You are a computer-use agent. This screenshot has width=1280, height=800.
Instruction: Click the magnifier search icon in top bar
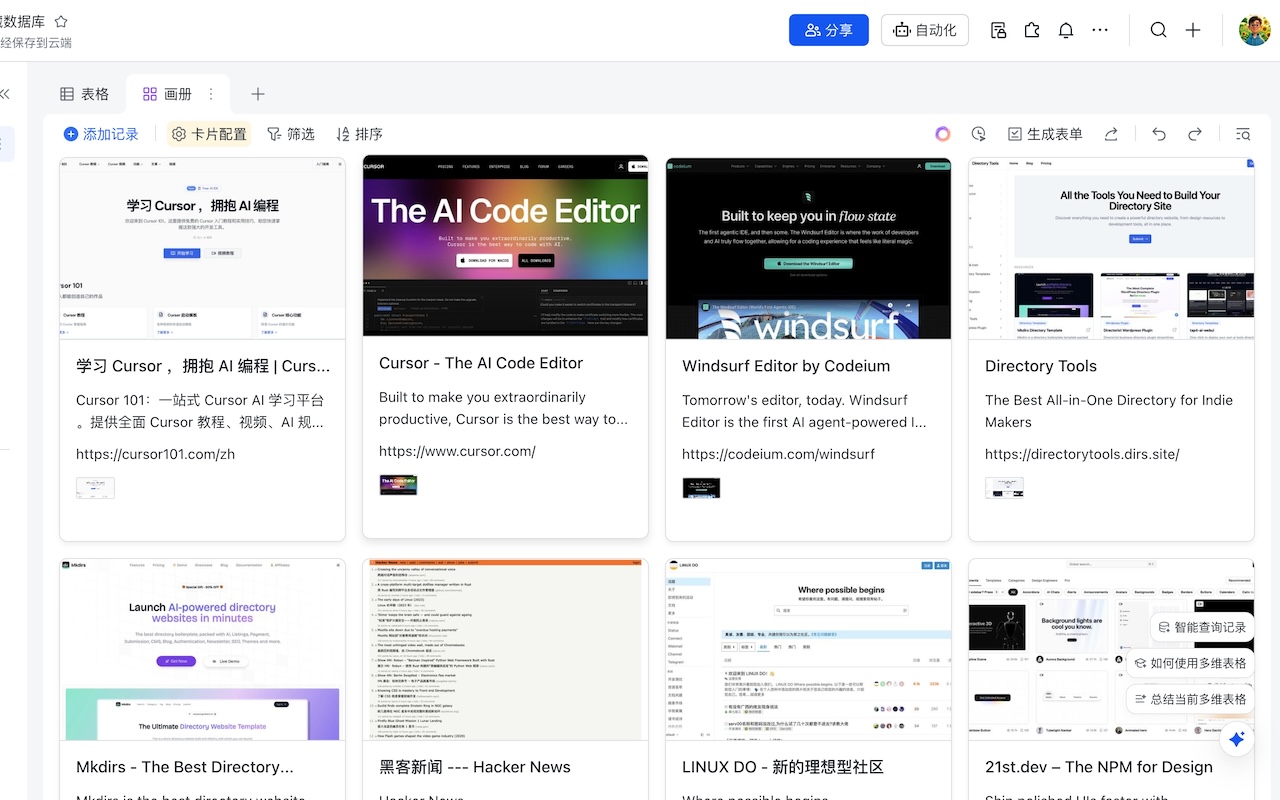tap(1158, 30)
